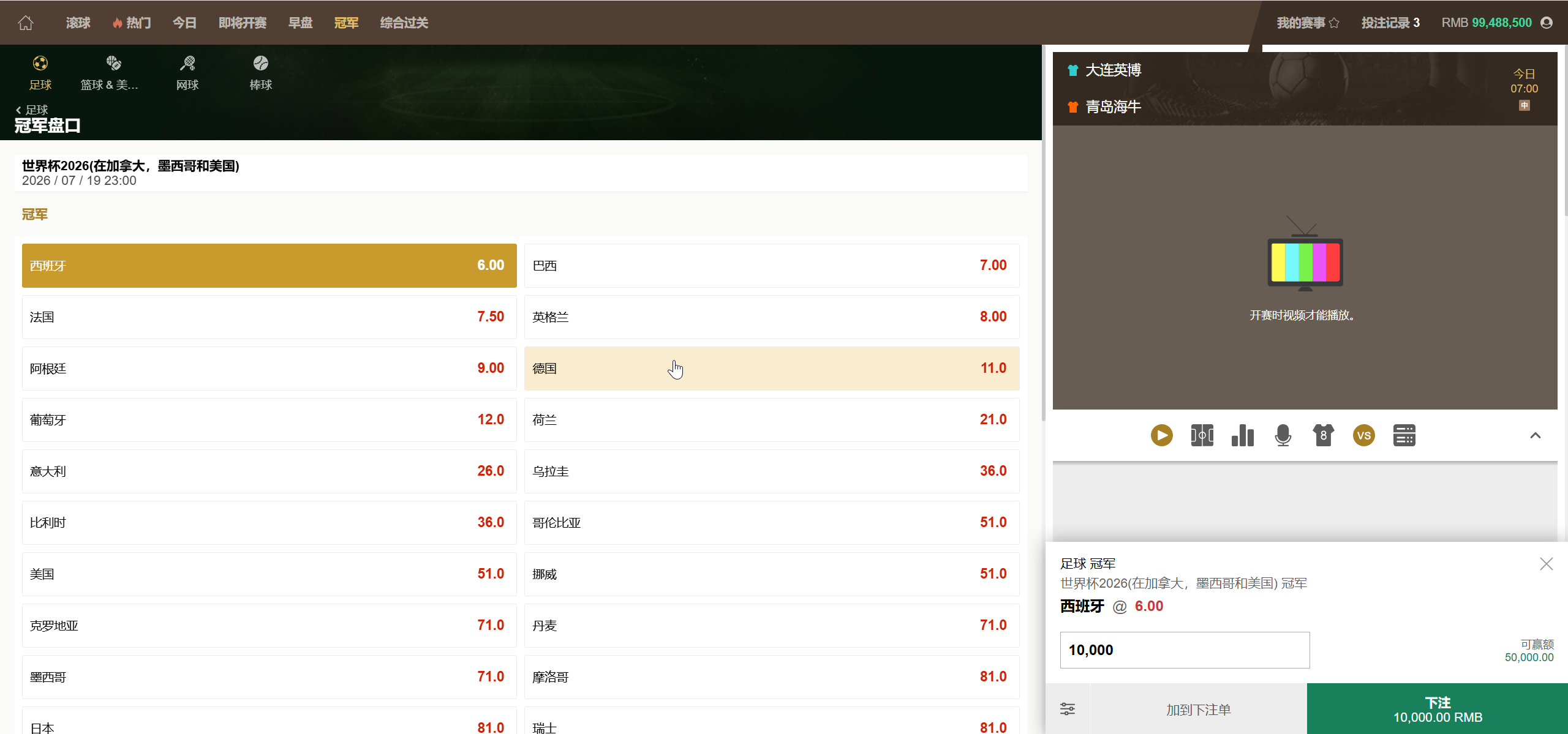The width and height of the screenshot is (1568, 734).
Task: Open the lineup jersey icon
Action: (x=1323, y=435)
